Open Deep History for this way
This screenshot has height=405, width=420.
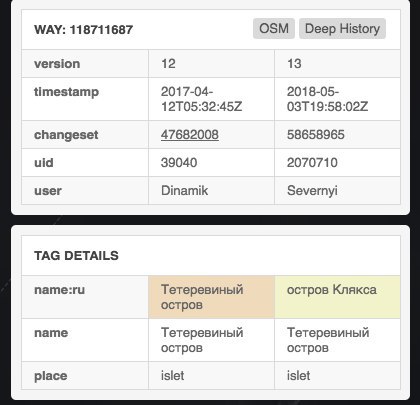click(342, 29)
